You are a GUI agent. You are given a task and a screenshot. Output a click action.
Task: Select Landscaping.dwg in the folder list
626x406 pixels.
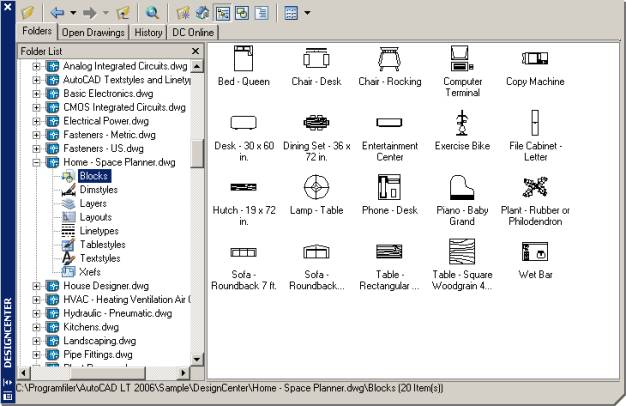[99, 341]
